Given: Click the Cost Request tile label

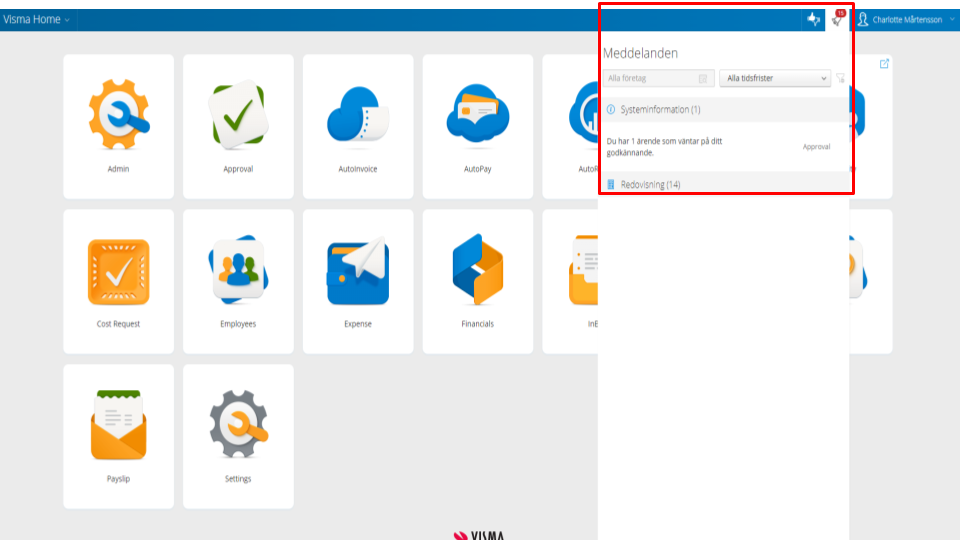Looking at the screenshot, I should pyautogui.click(x=118, y=324).
